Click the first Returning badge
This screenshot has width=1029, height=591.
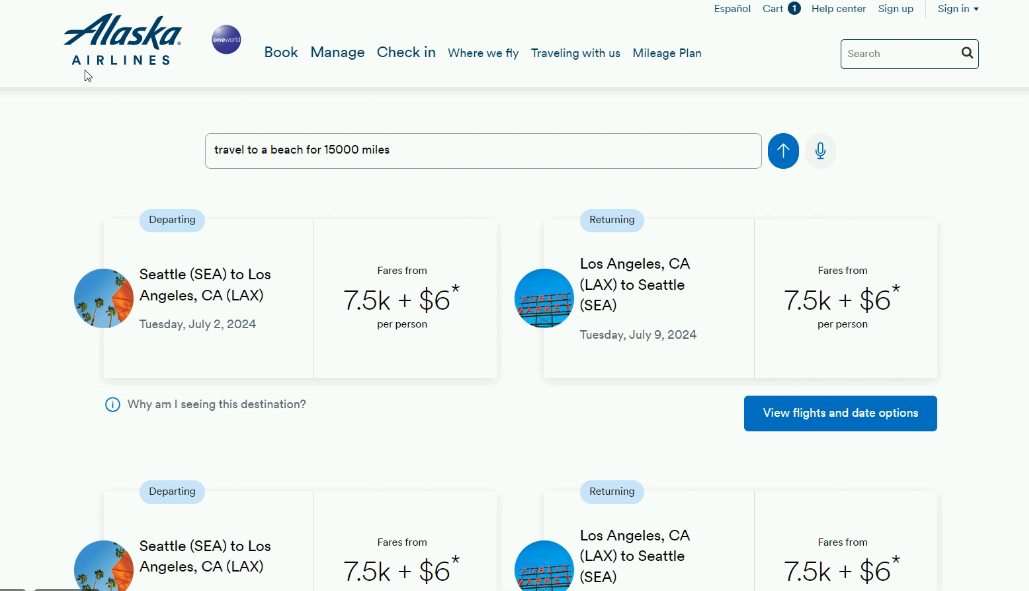click(x=612, y=220)
